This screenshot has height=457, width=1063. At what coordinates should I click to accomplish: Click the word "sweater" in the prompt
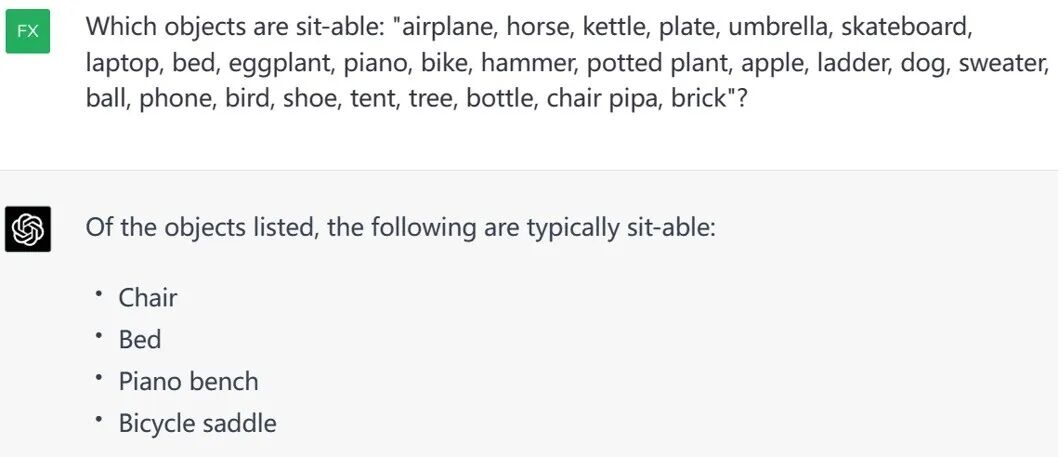click(x=1003, y=63)
